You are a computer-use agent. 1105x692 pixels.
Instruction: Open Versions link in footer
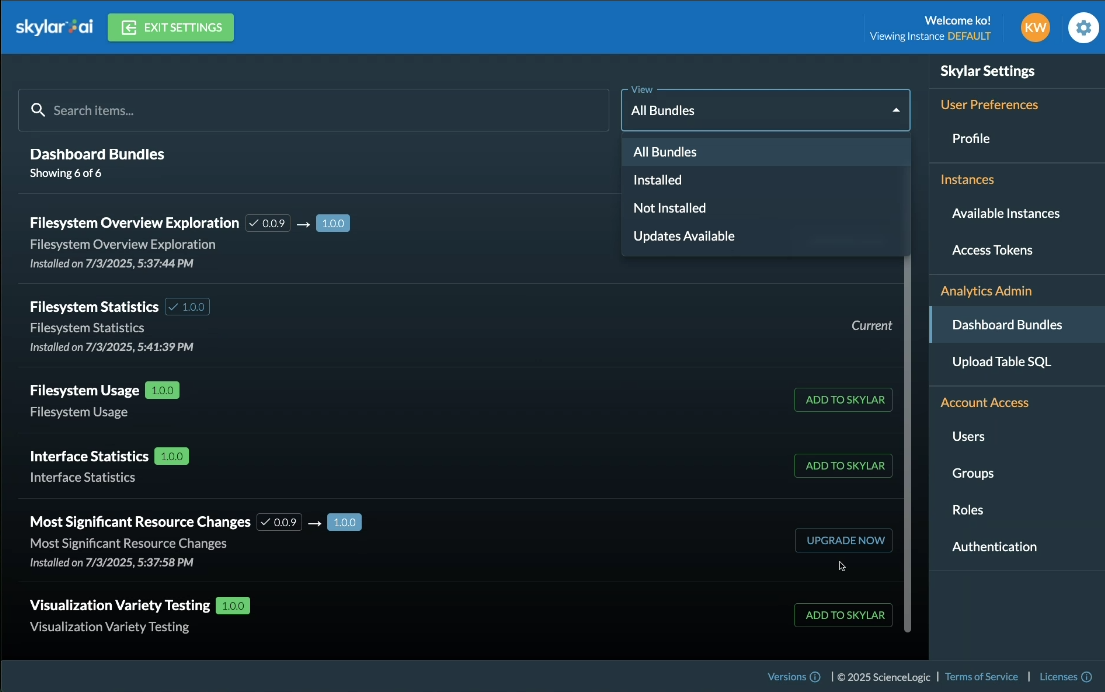tap(786, 676)
